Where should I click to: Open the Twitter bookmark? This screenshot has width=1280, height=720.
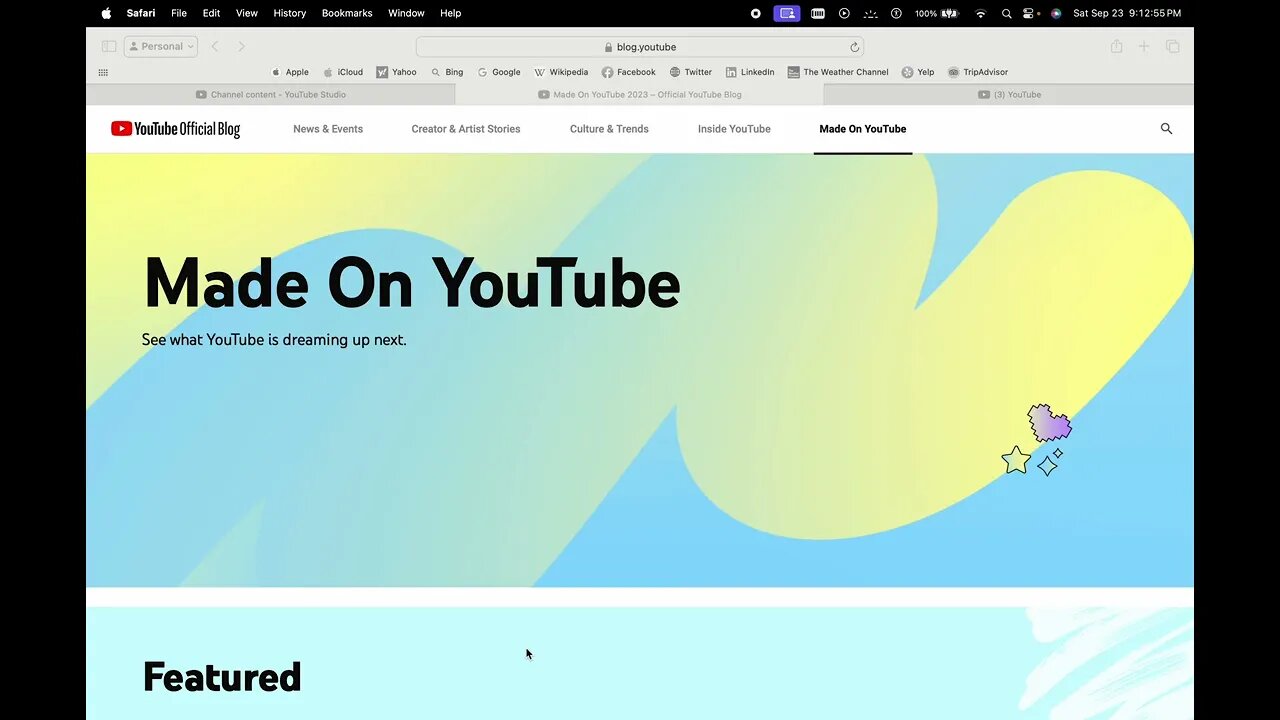(x=691, y=72)
